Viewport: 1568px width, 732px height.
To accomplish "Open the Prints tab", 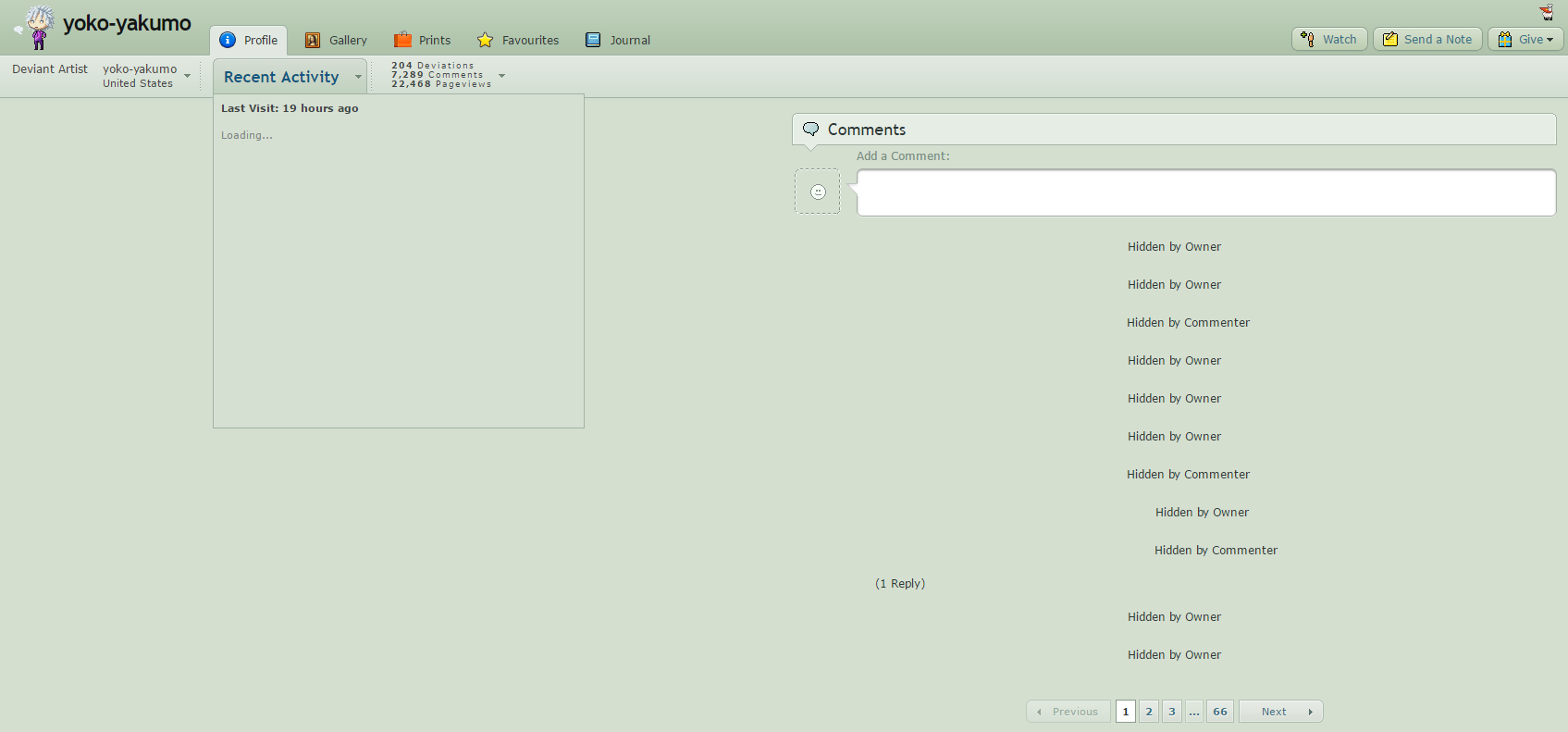I will tap(423, 40).
